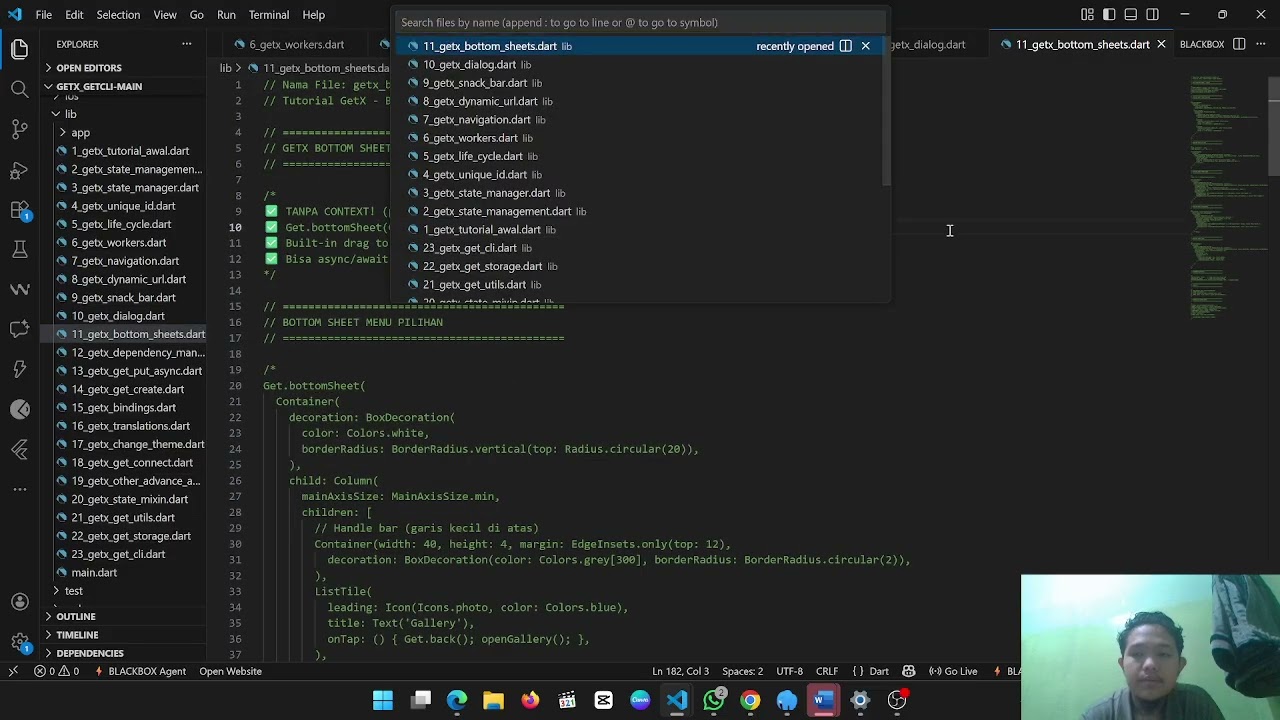The width and height of the screenshot is (1280, 720).
Task: Open editor more actions ellipsis
Action: coord(1261,44)
